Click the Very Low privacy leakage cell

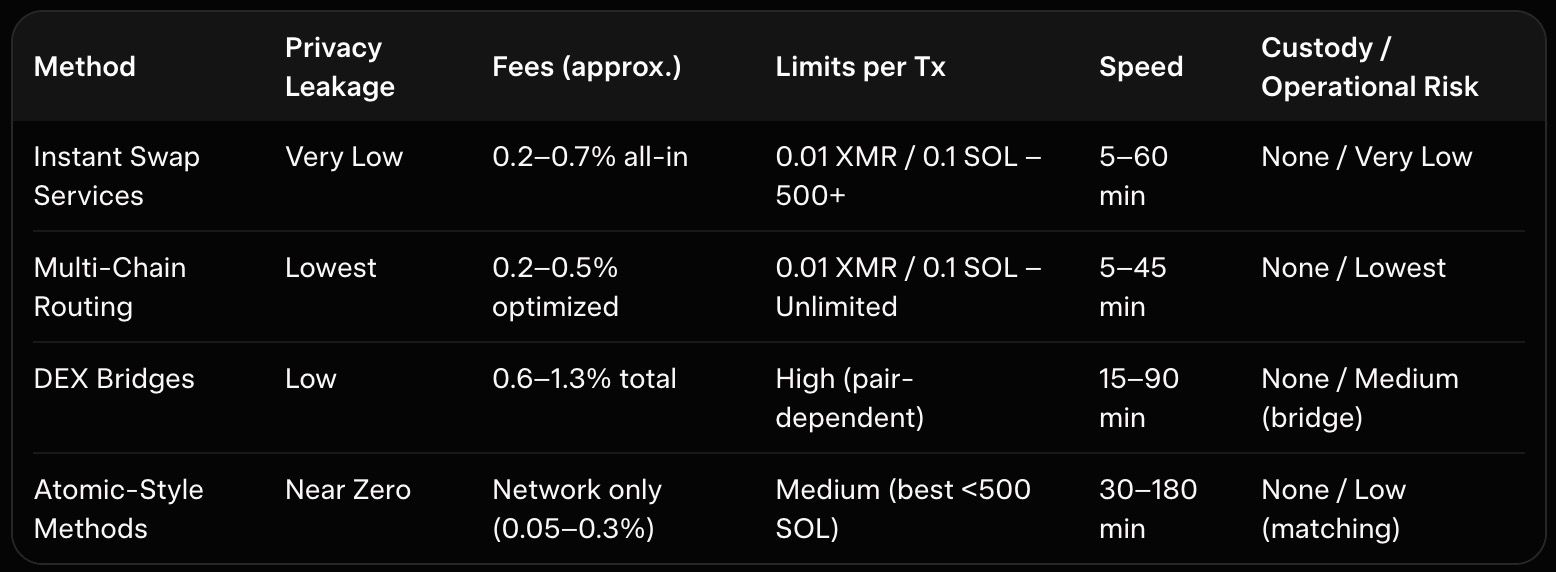click(x=343, y=157)
